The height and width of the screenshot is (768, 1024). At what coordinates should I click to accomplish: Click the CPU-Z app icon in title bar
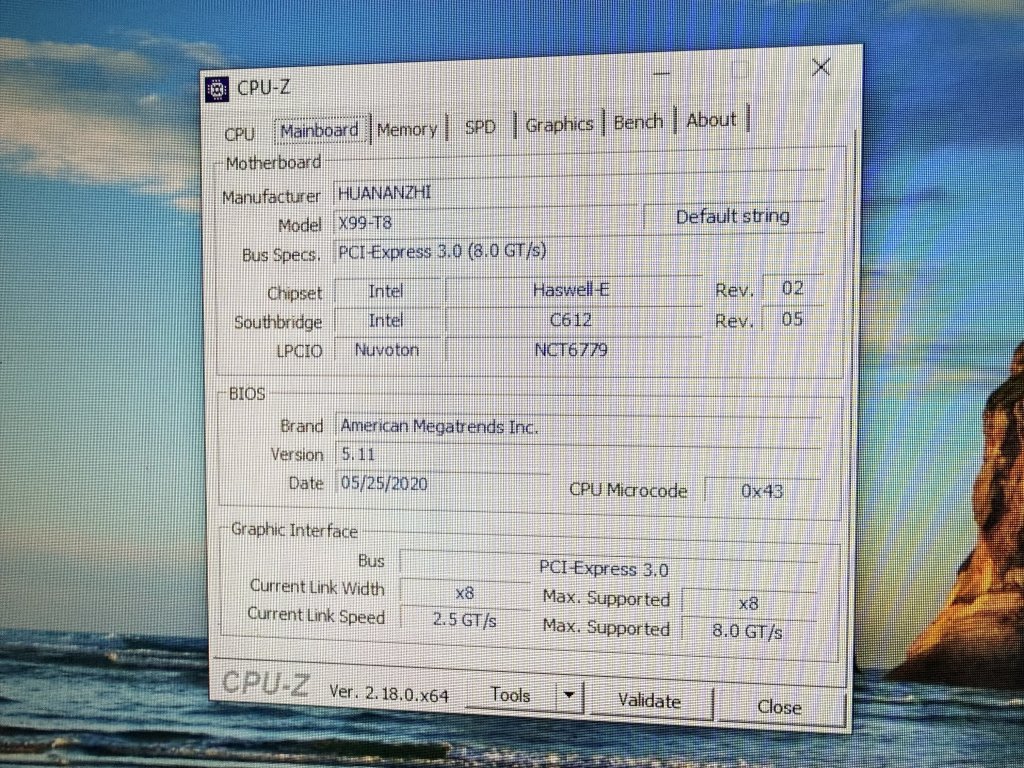pos(217,89)
